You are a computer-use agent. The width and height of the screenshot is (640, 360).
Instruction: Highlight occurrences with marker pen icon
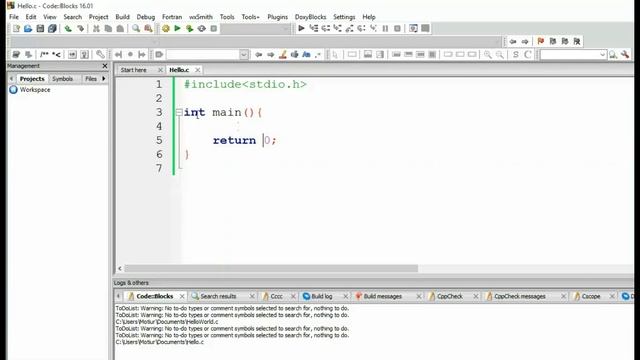282,54
